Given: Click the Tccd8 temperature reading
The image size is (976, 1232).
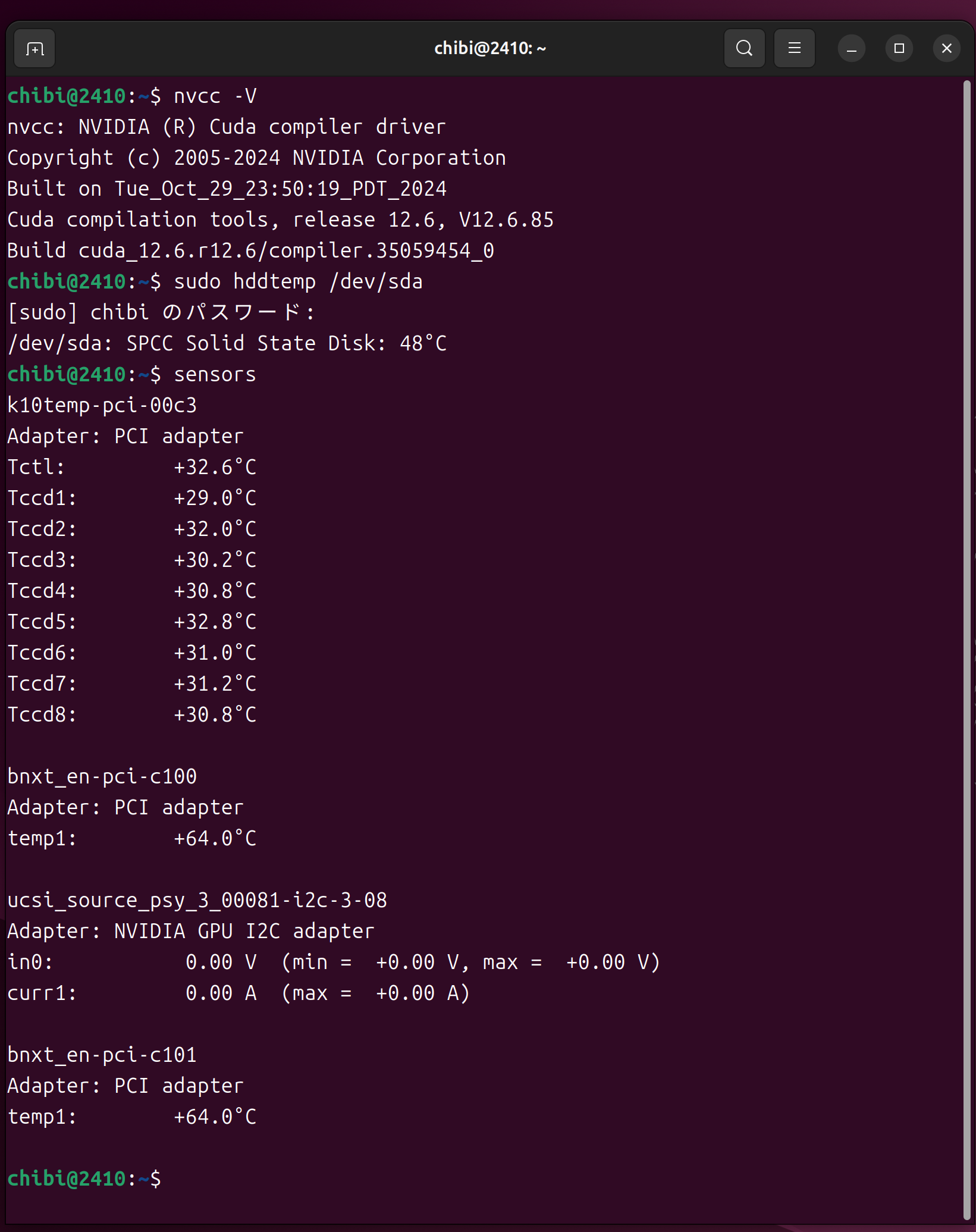Looking at the screenshot, I should (215, 715).
